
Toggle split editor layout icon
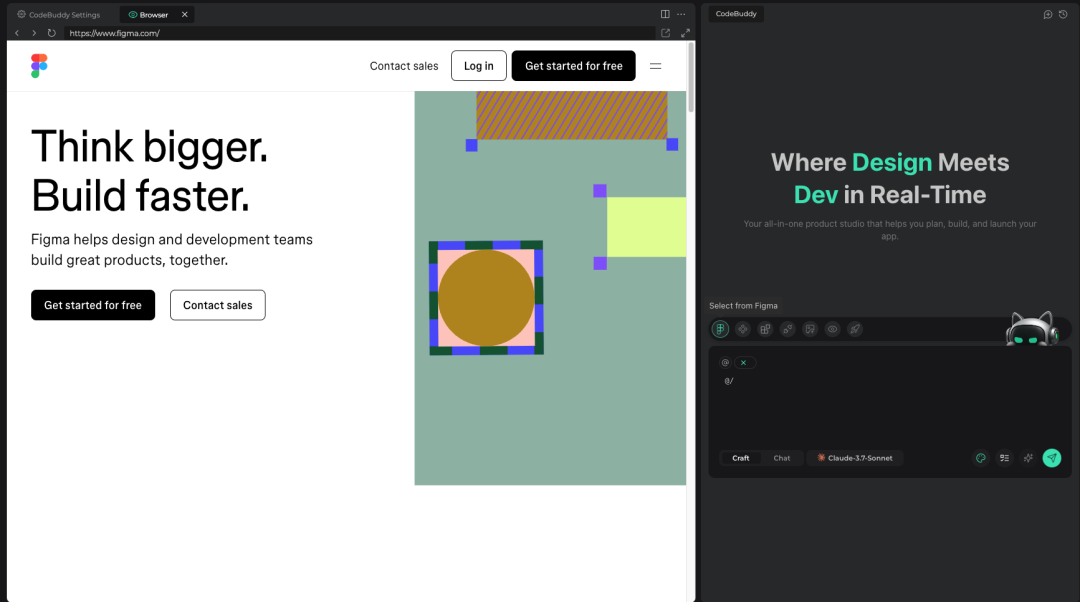click(x=665, y=14)
